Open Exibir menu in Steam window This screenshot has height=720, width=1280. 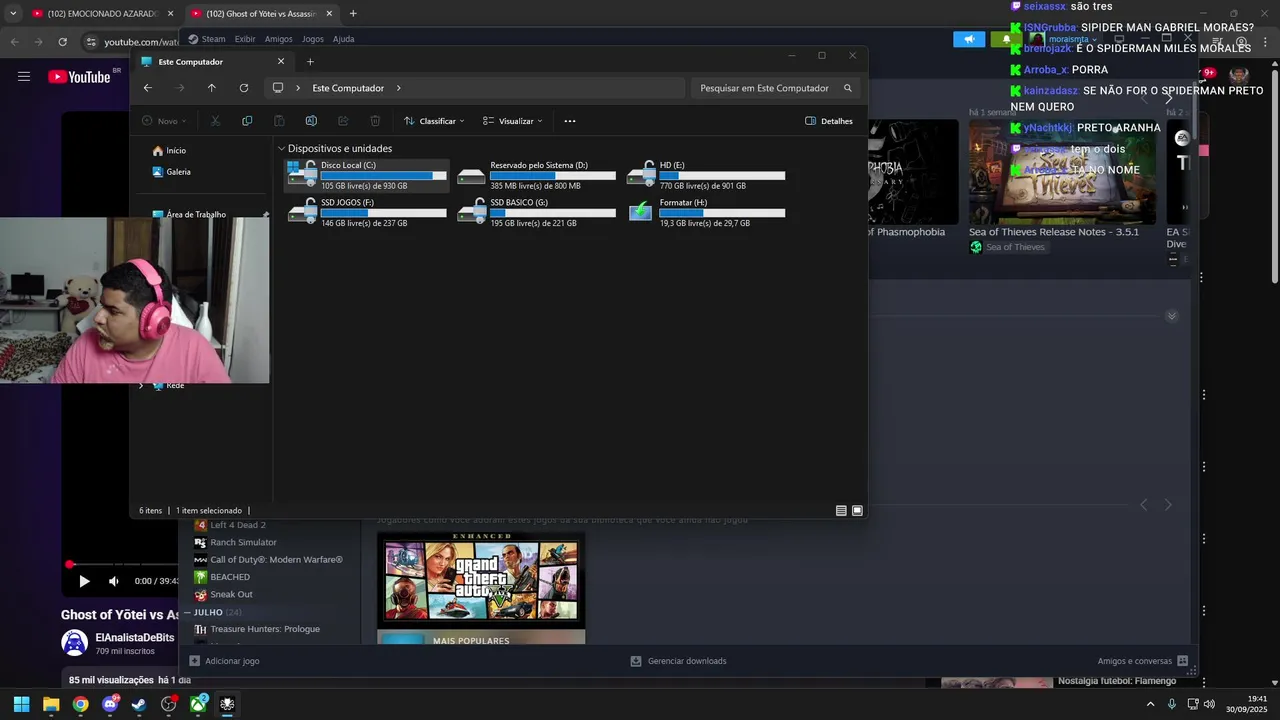[245, 39]
